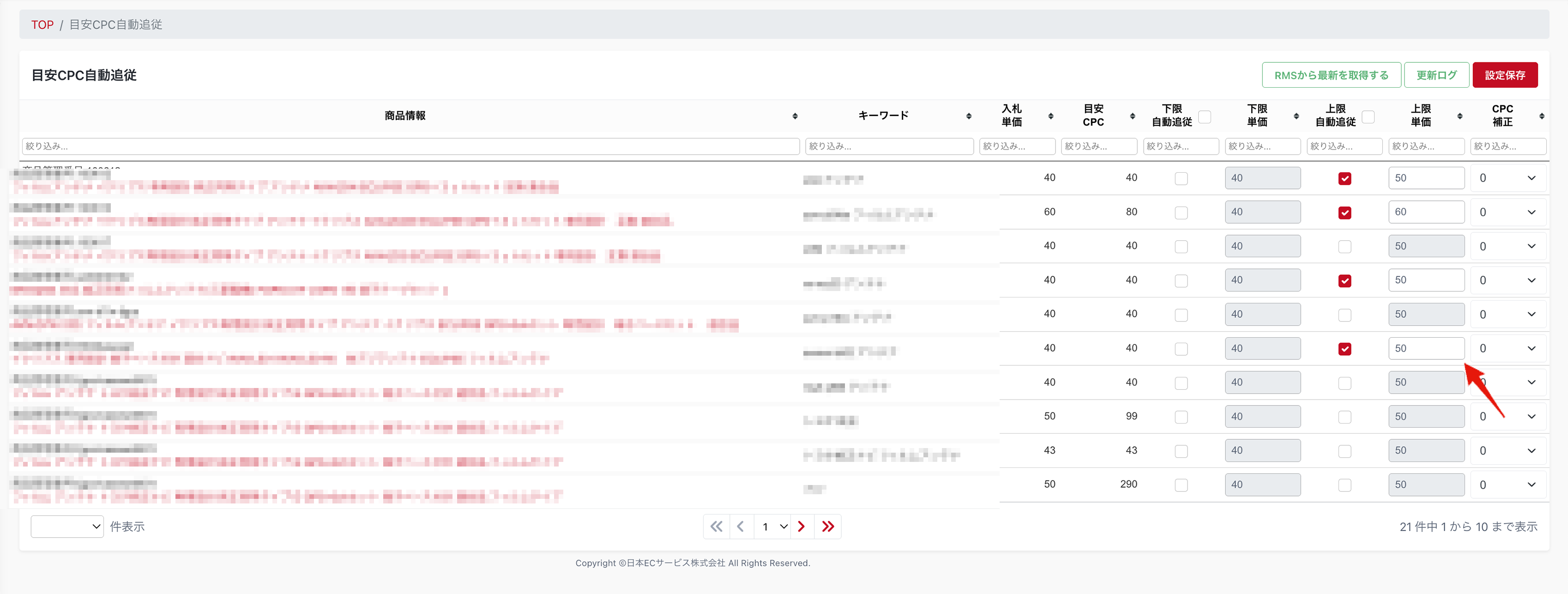Go to the previous page of results
Screen dimensions: 1568x594
coord(740,527)
